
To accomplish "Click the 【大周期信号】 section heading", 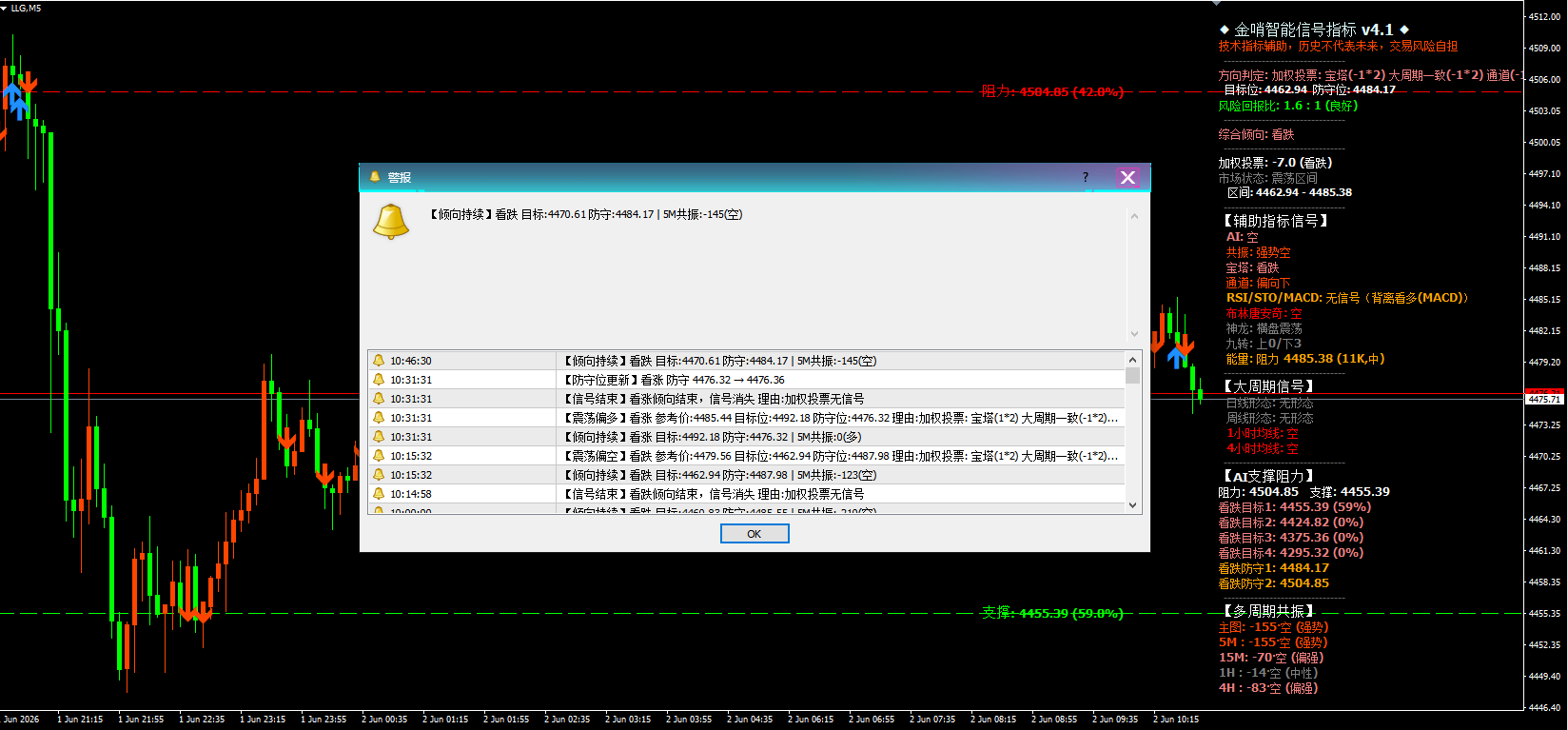I will (x=1268, y=386).
